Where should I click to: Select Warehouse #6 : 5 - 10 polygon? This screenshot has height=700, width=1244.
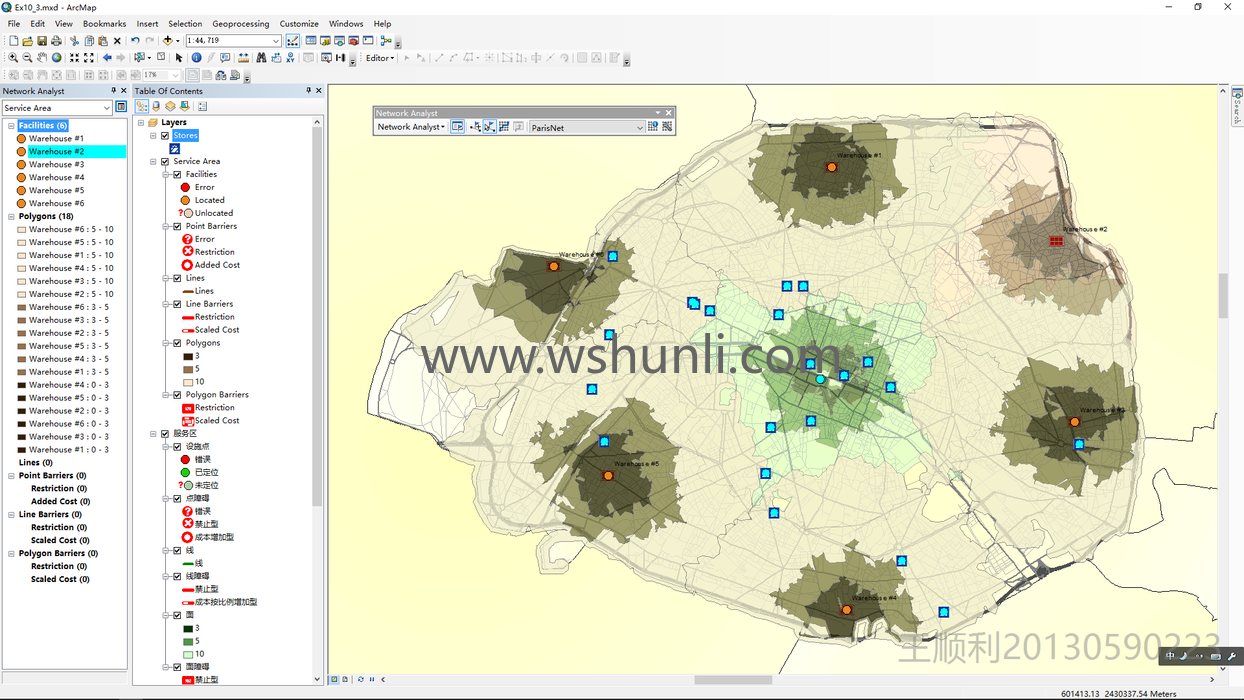coord(71,230)
